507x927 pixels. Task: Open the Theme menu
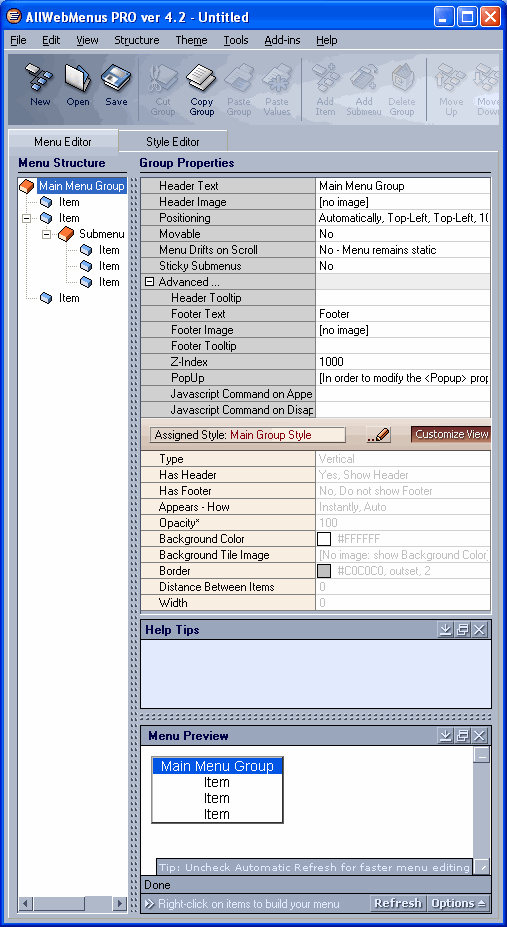[191, 40]
